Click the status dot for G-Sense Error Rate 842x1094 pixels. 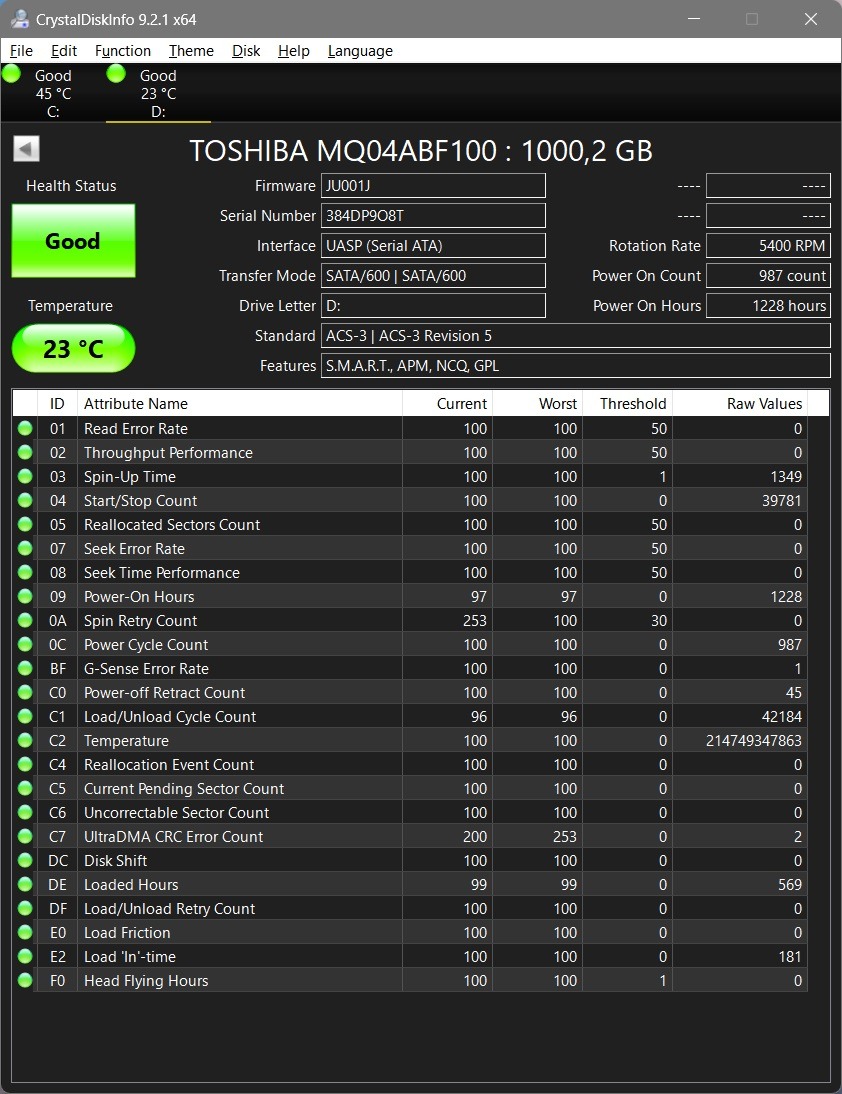click(x=25, y=668)
